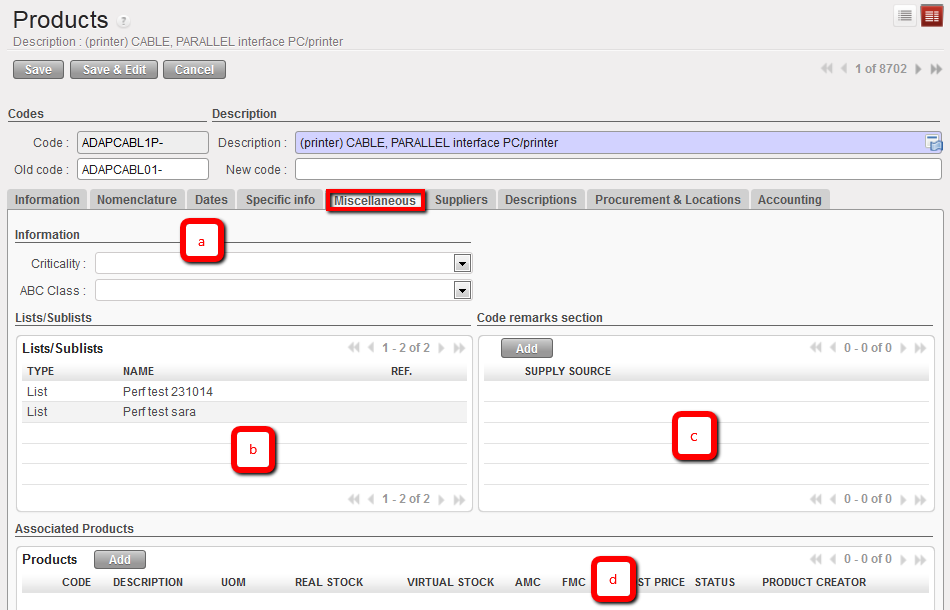Cancel editing the product
Viewport: 950px width, 610px height.
(194, 69)
